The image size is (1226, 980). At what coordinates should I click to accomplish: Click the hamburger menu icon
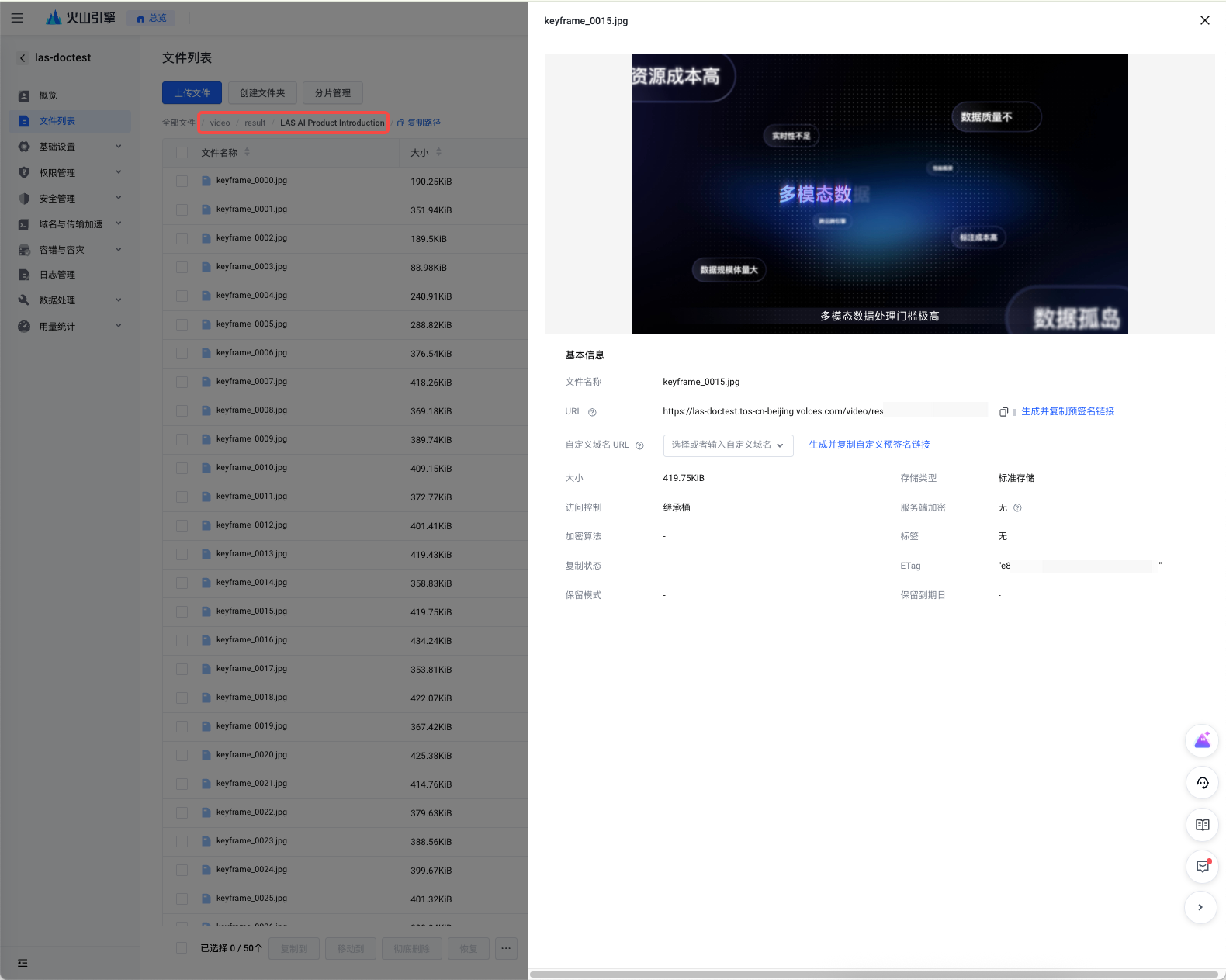17,18
